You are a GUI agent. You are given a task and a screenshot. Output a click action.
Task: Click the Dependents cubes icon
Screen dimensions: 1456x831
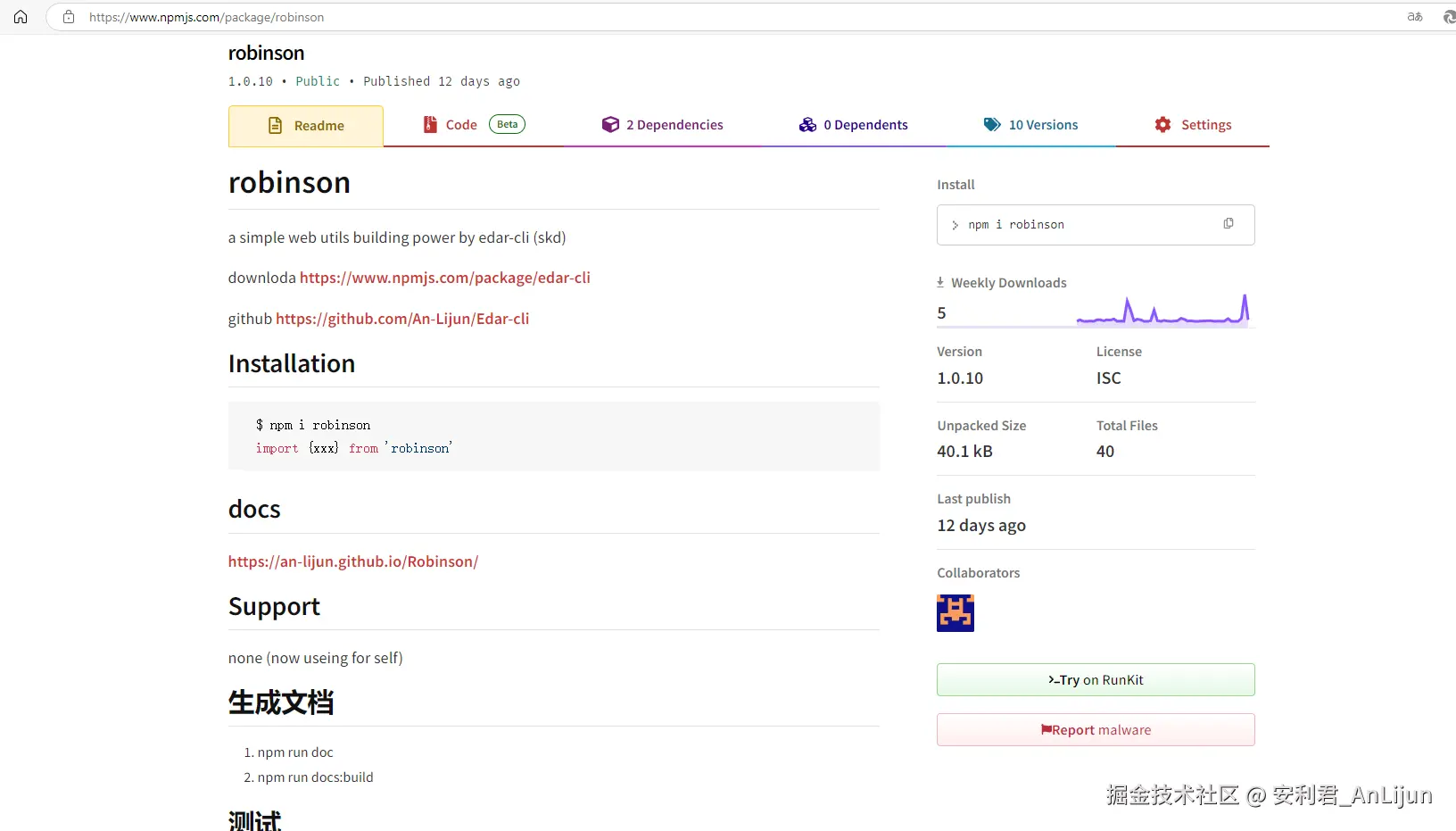pos(807,125)
